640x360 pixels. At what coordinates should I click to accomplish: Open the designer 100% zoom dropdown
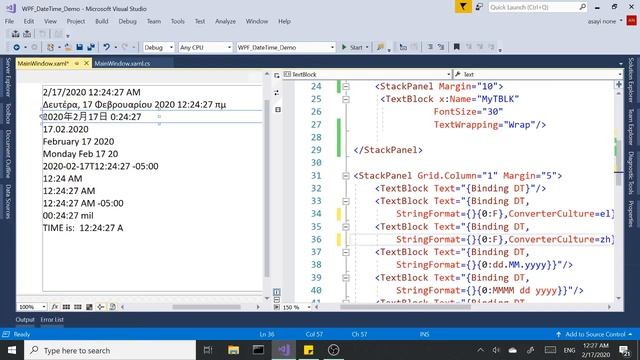pyautogui.click(x=31, y=307)
